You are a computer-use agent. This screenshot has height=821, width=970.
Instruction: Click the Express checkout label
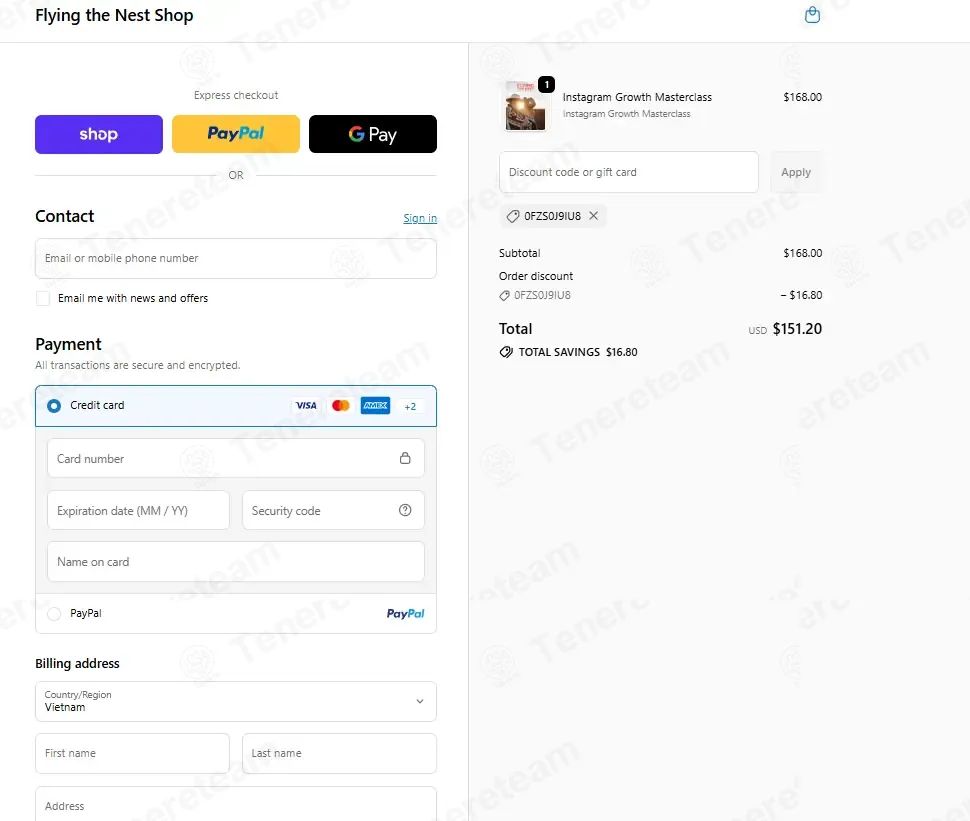coord(236,95)
